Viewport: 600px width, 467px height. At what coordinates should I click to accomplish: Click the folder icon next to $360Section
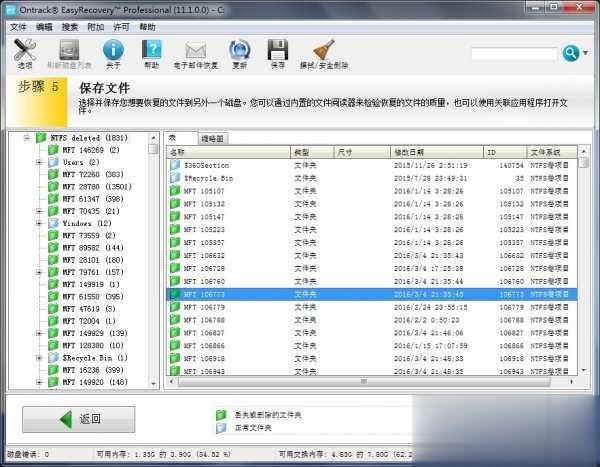[175, 165]
